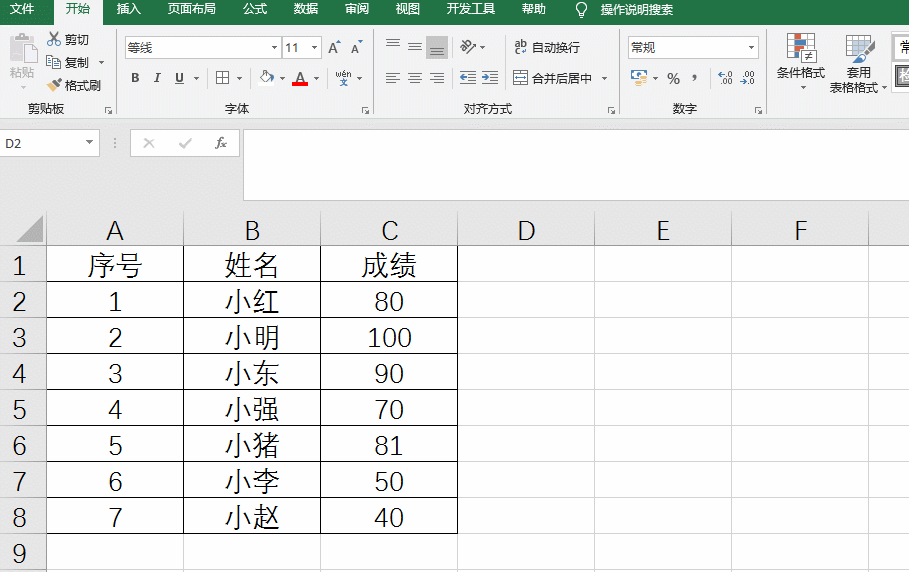Switch to the 数据 tab

pyautogui.click(x=306, y=9)
